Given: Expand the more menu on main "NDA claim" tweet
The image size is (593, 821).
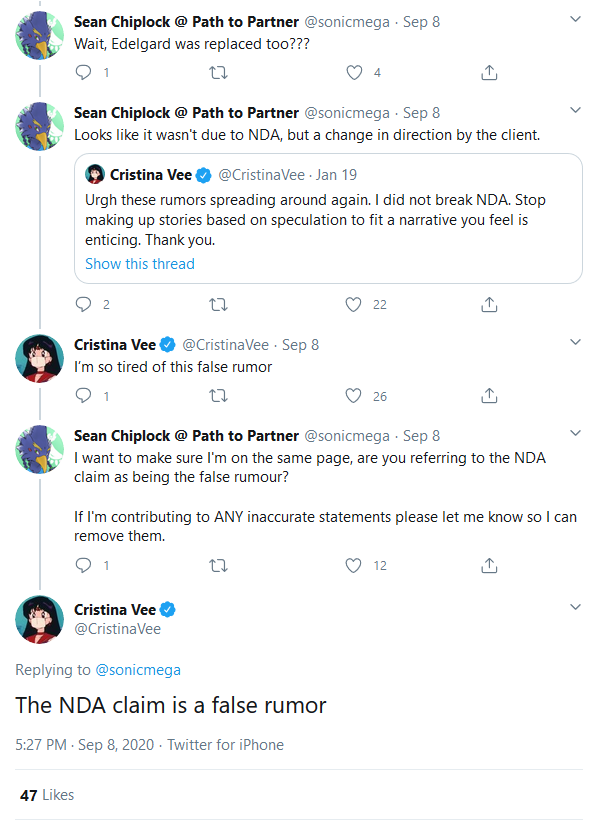Looking at the screenshot, I should click(x=575, y=607).
